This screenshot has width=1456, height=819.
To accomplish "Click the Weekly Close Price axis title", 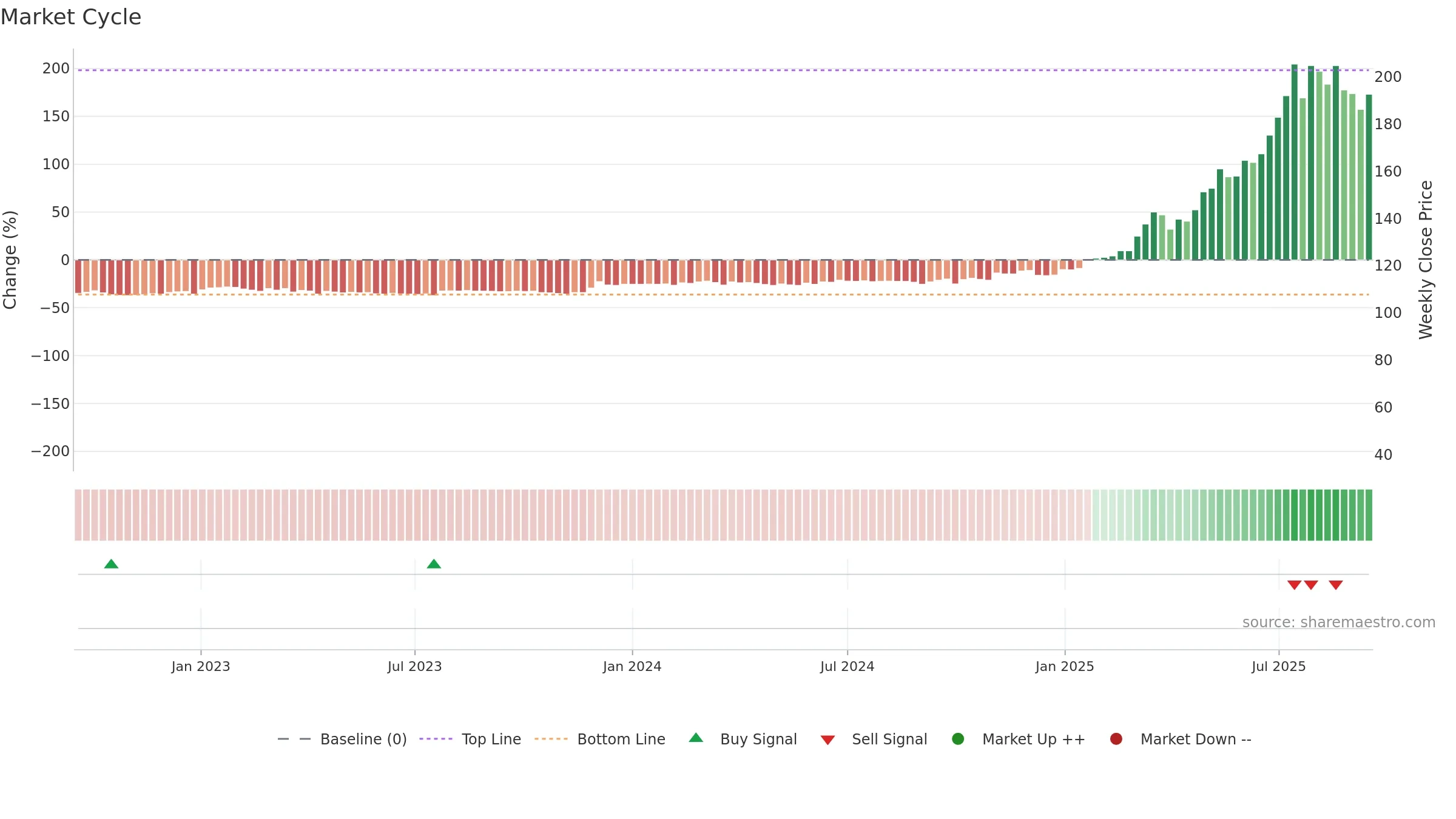I will [1426, 260].
